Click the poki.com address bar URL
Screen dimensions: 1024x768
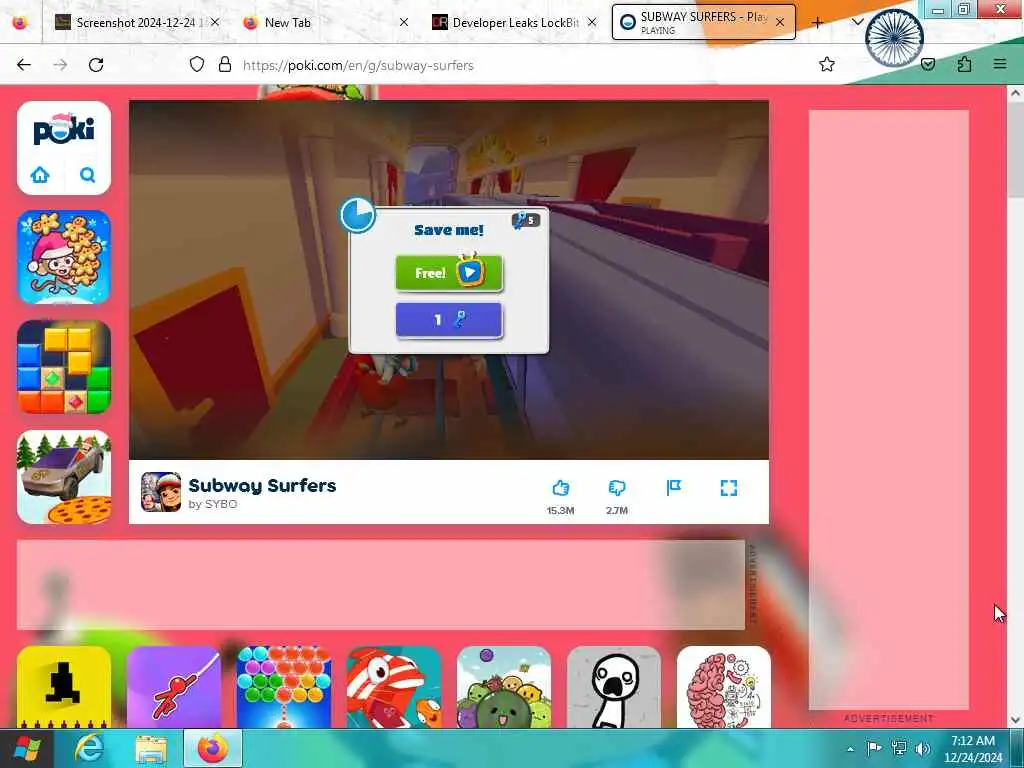(358, 65)
